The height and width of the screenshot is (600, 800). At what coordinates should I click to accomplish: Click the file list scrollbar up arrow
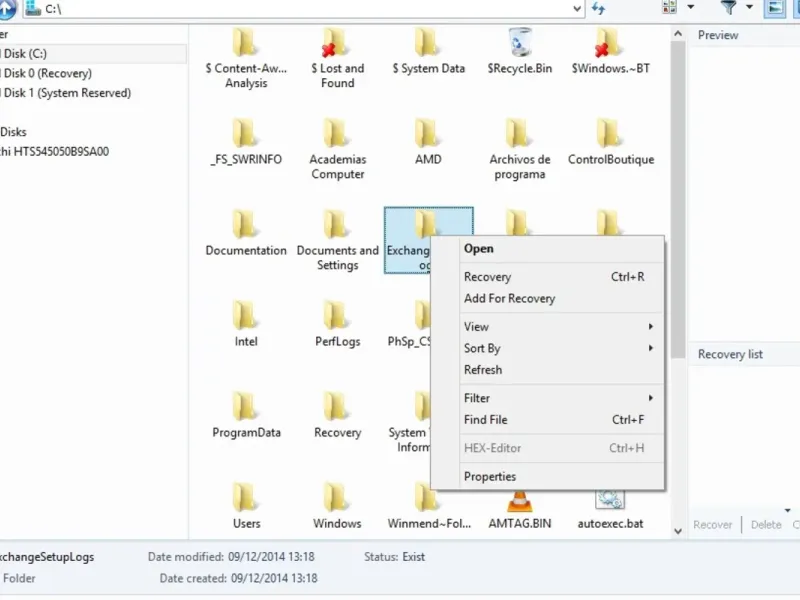tap(678, 34)
